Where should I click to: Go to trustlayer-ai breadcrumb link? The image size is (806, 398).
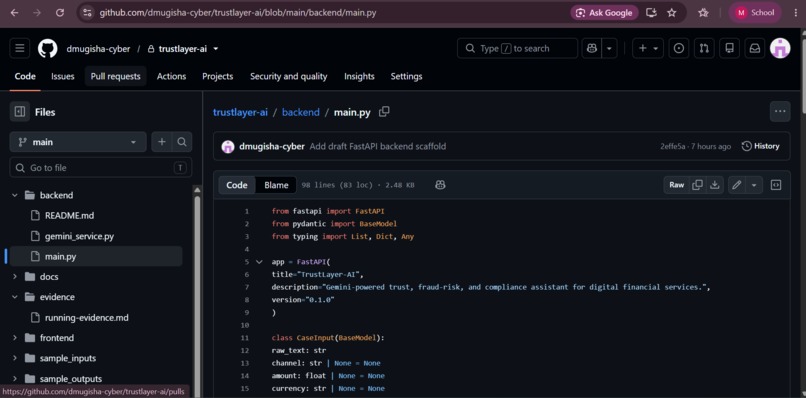click(241, 112)
